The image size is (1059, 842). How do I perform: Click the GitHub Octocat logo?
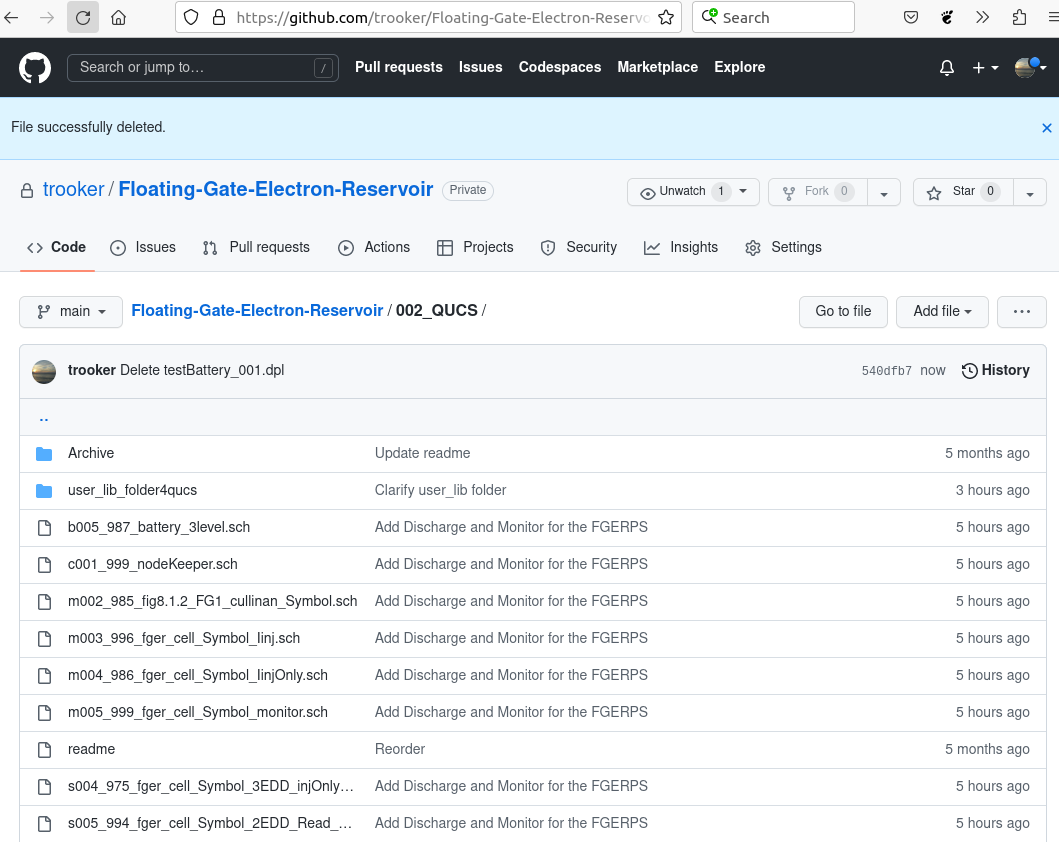(x=34, y=68)
